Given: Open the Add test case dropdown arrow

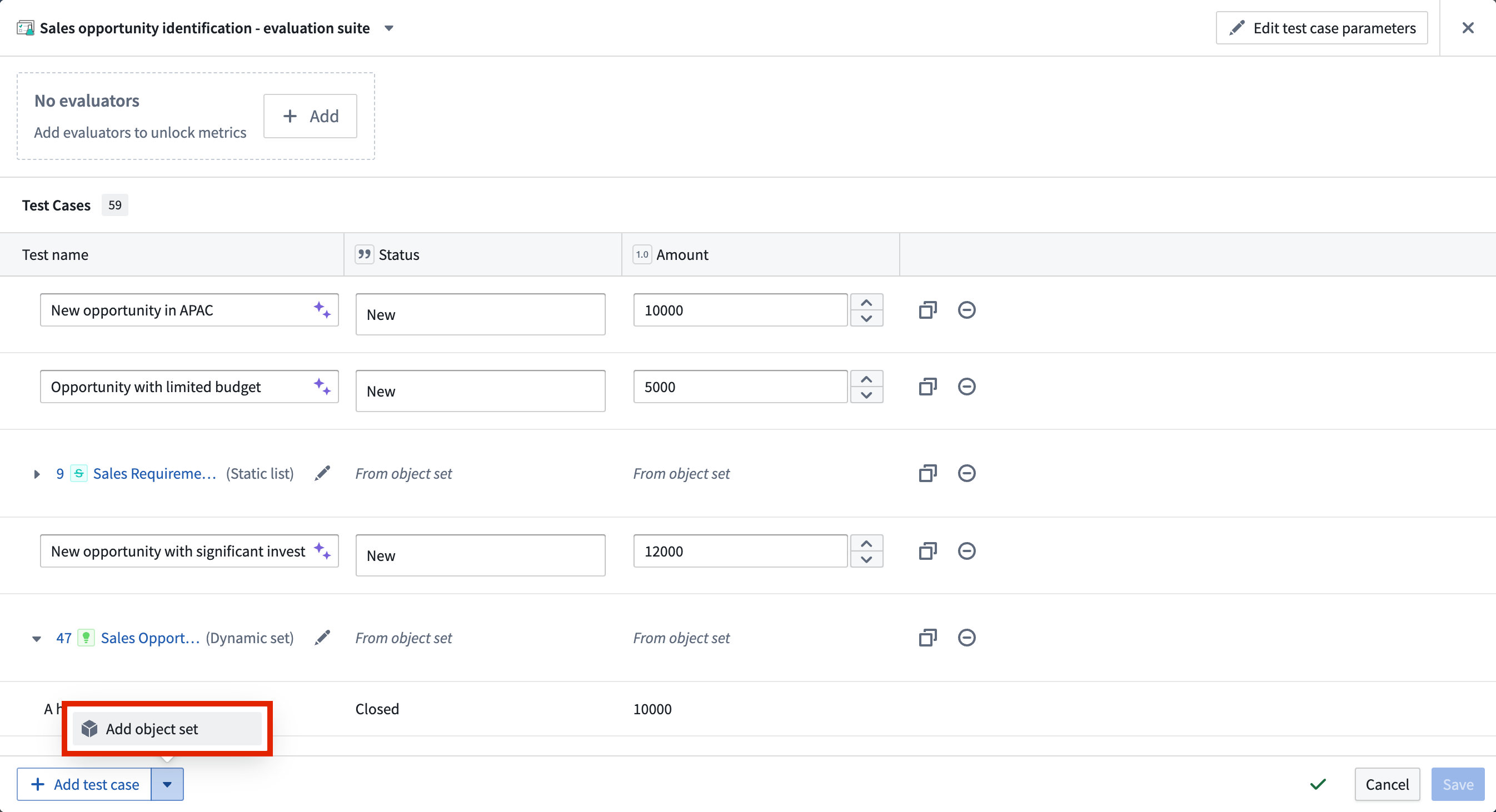Looking at the screenshot, I should pos(167,785).
